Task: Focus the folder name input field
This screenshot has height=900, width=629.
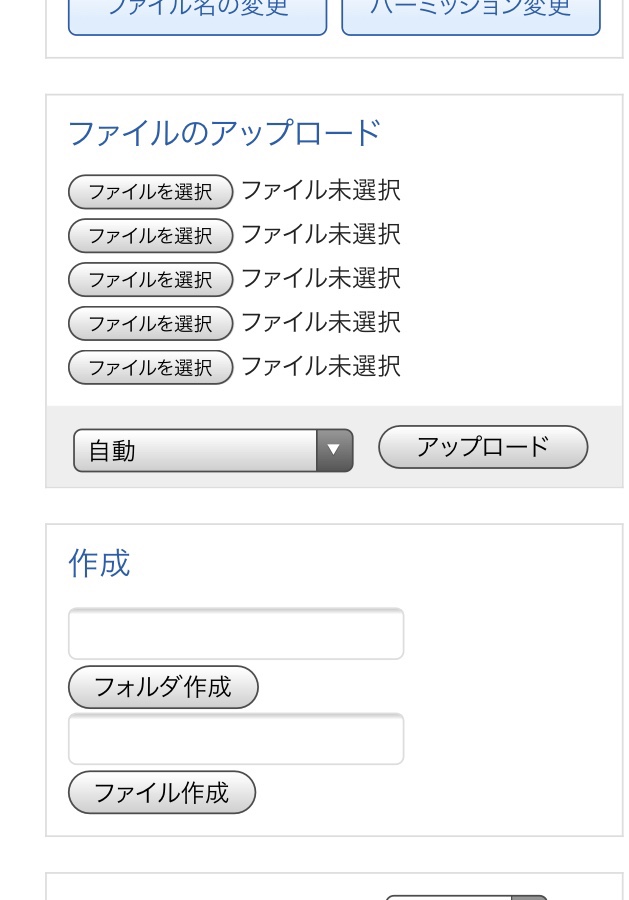Action: coord(236,634)
